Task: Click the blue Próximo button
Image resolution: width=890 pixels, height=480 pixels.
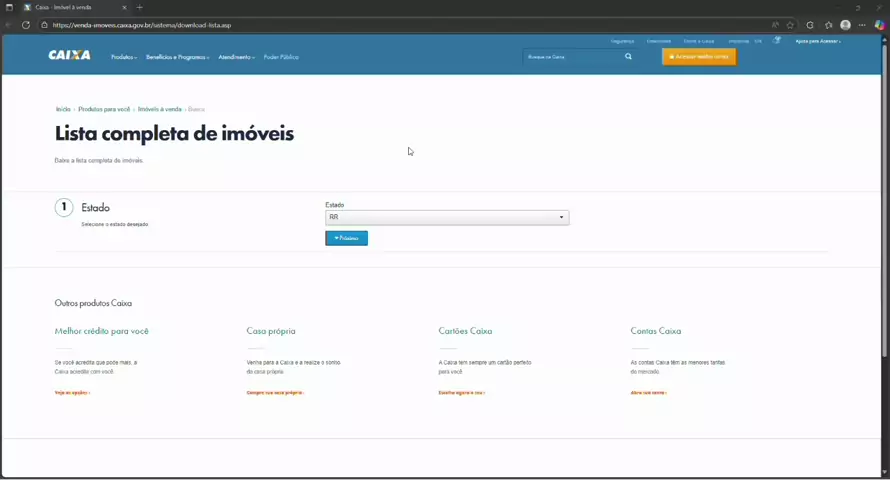Action: (346, 238)
